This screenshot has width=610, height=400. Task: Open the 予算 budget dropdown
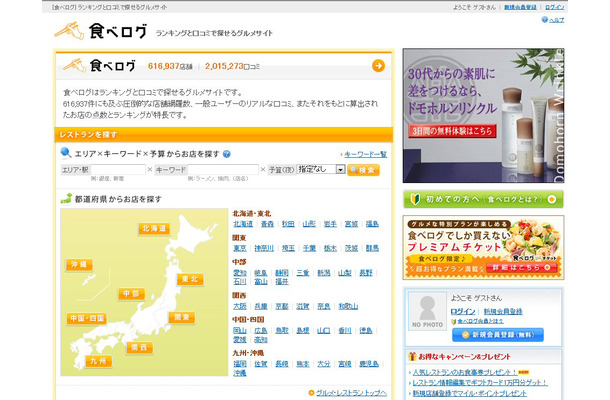pyautogui.click(x=321, y=169)
